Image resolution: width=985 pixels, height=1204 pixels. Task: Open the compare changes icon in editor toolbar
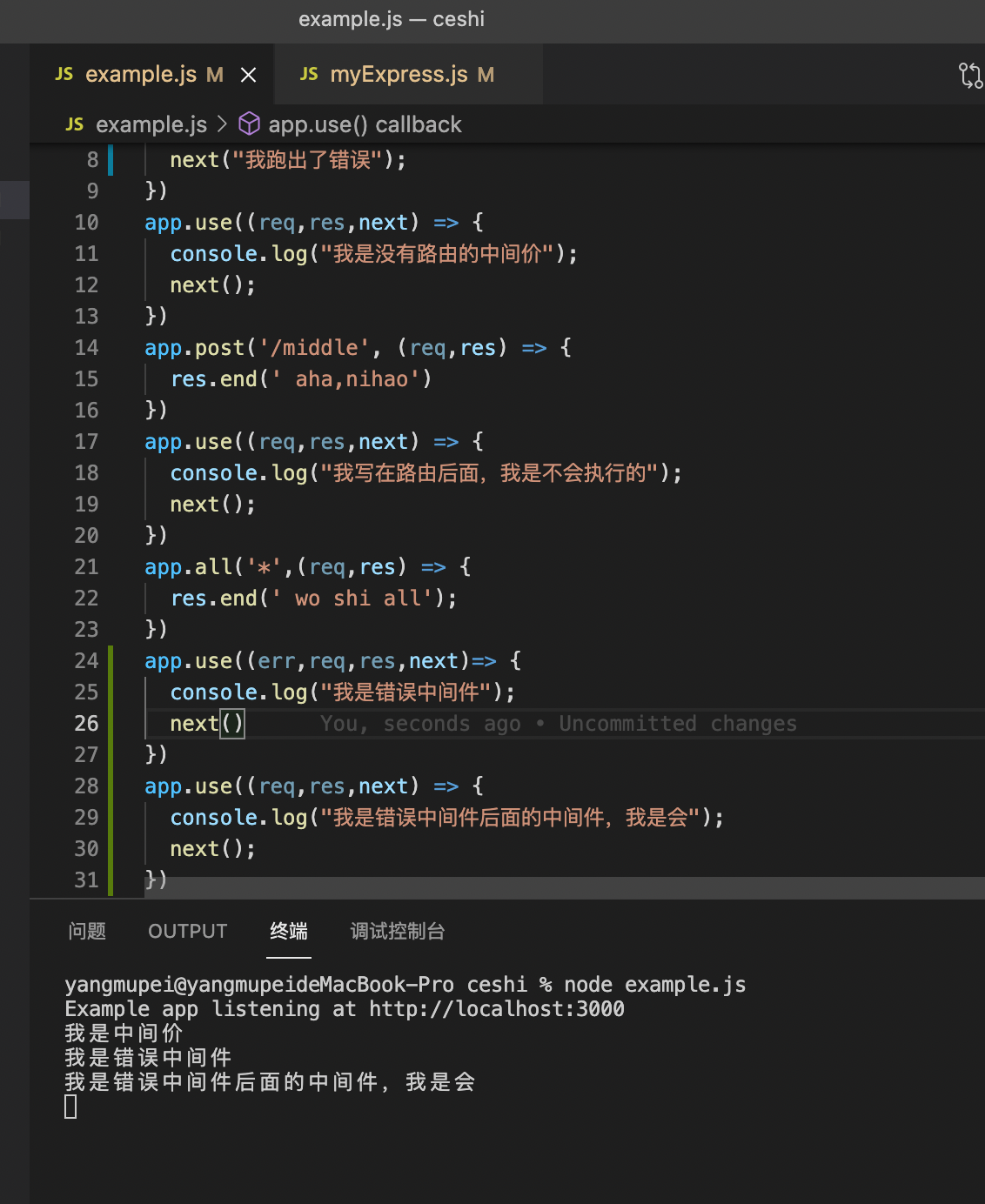click(970, 75)
